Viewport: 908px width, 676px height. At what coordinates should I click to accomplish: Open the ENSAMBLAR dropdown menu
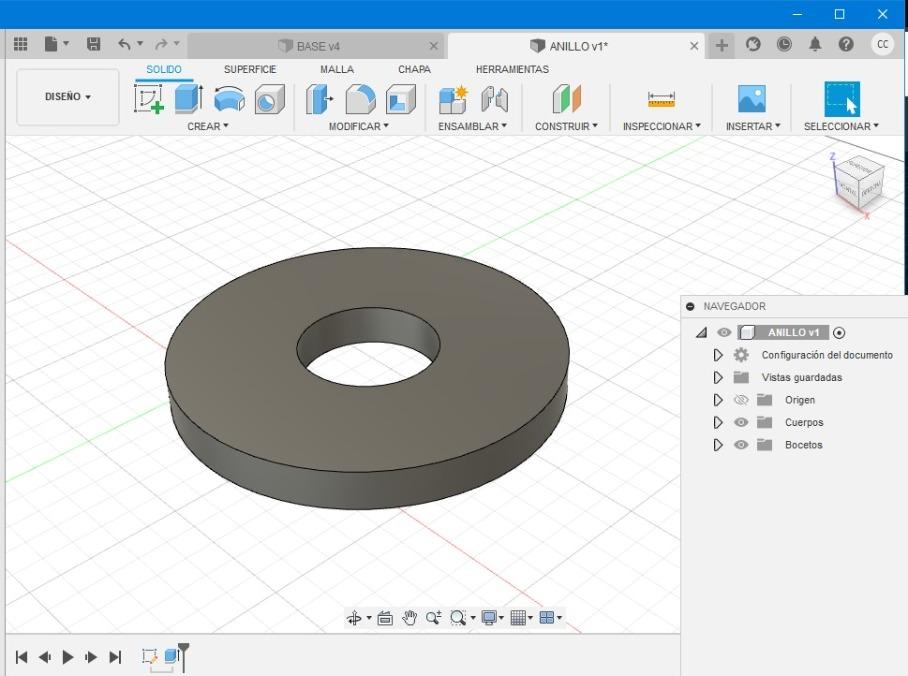[x=472, y=126]
